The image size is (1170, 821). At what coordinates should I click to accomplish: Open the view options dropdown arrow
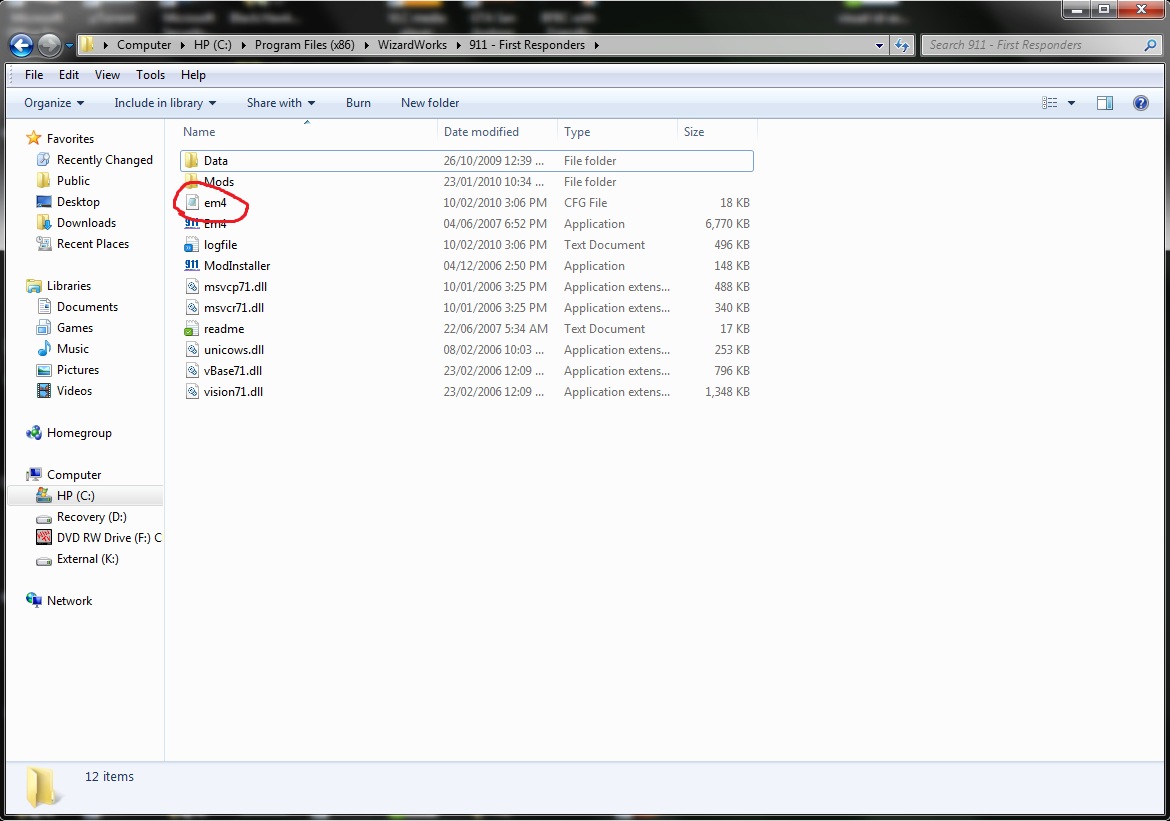1072,103
